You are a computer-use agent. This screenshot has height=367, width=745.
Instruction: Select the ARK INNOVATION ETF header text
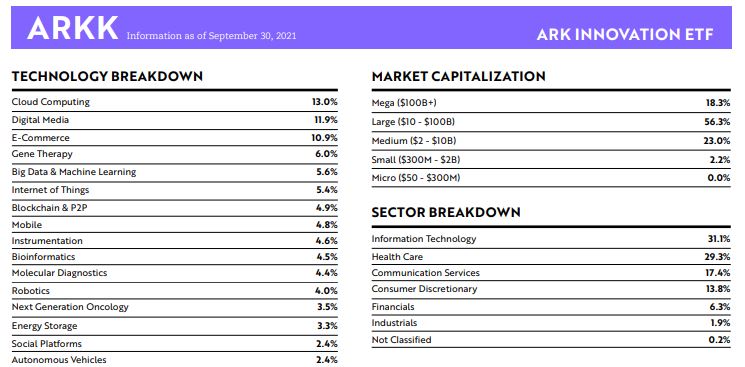(625, 34)
